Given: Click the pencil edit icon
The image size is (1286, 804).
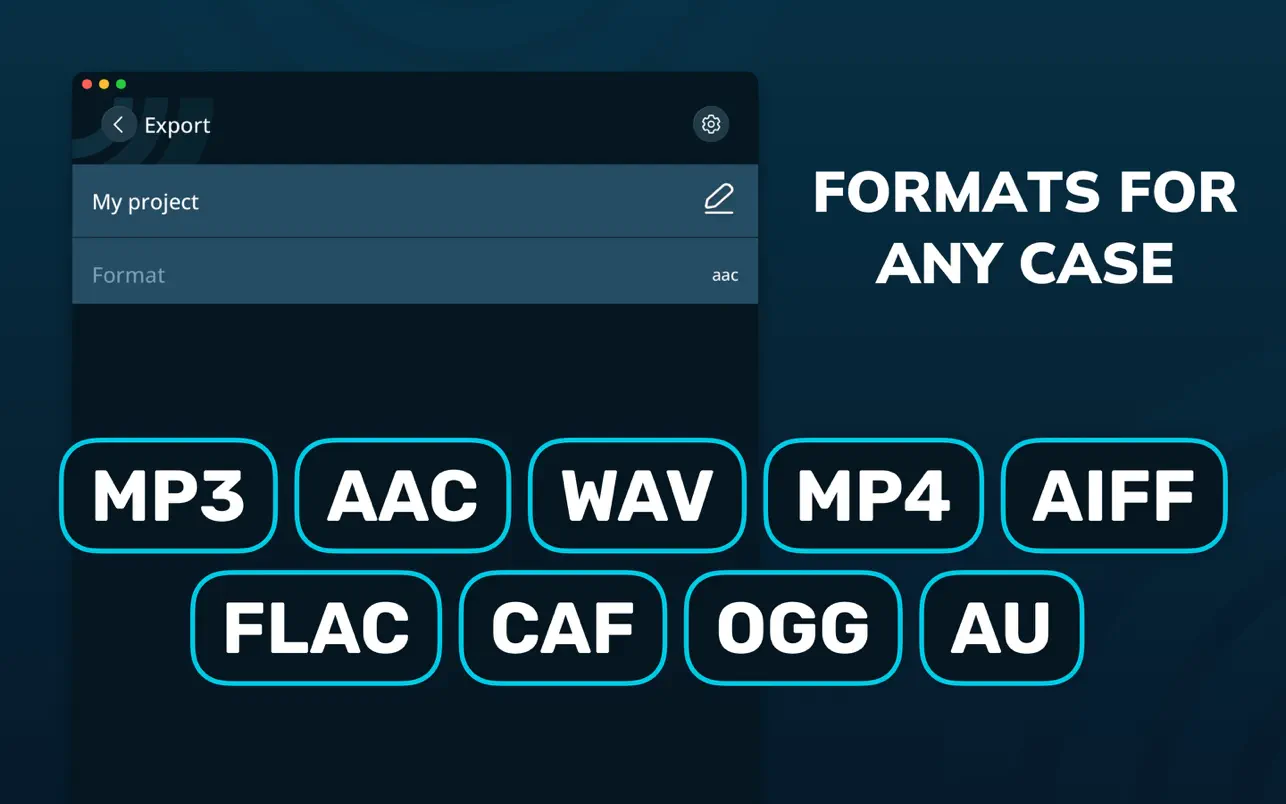Looking at the screenshot, I should [718, 200].
